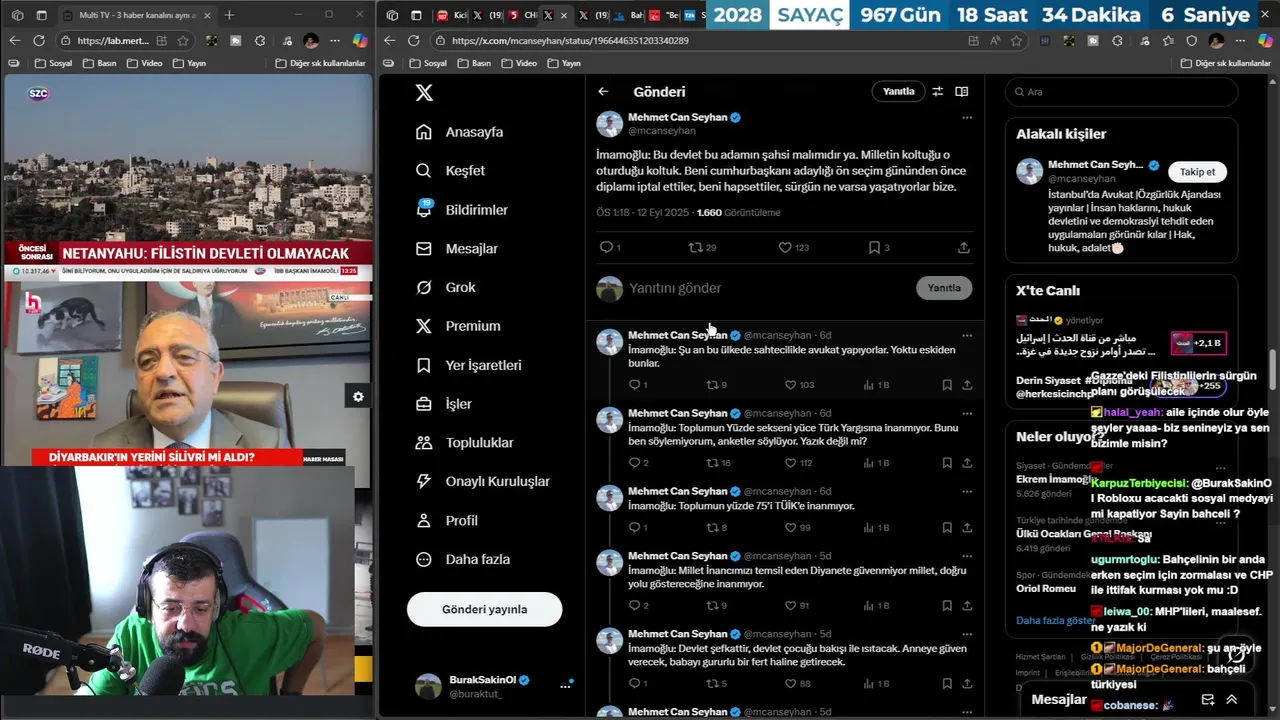Expand the Mesajlar drawer chevron

tap(1232, 700)
